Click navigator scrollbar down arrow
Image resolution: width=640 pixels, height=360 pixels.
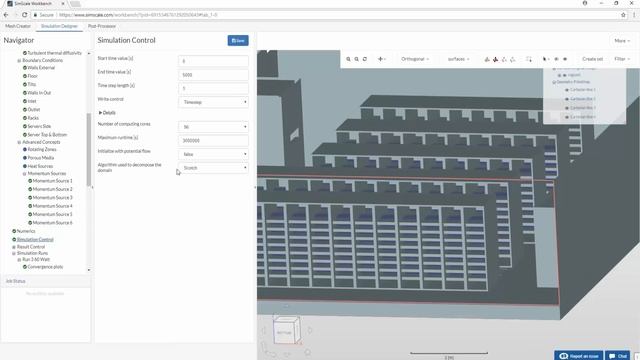click(x=89, y=270)
